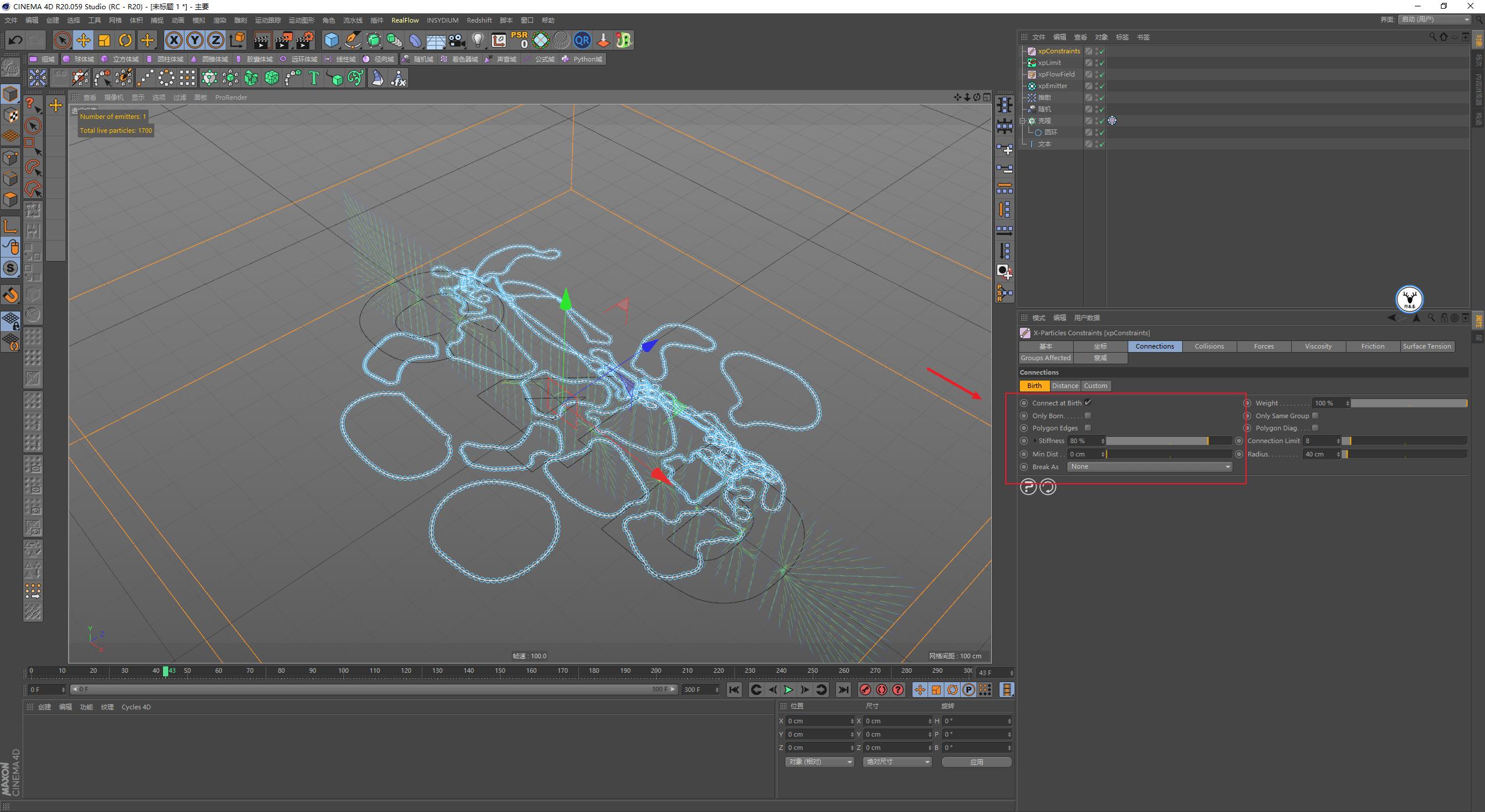Click the Light creation icon
Viewport: 1485px width, 812px height.
(477, 40)
